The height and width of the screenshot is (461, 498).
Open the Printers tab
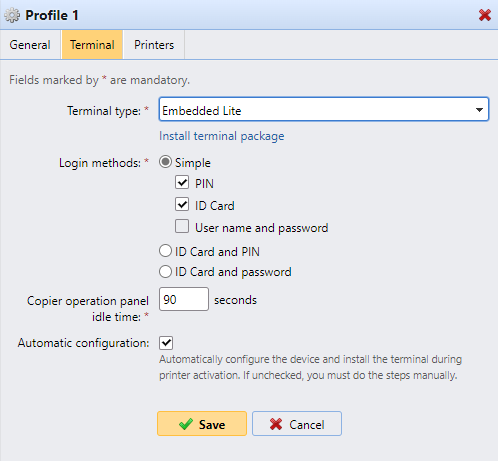(154, 45)
